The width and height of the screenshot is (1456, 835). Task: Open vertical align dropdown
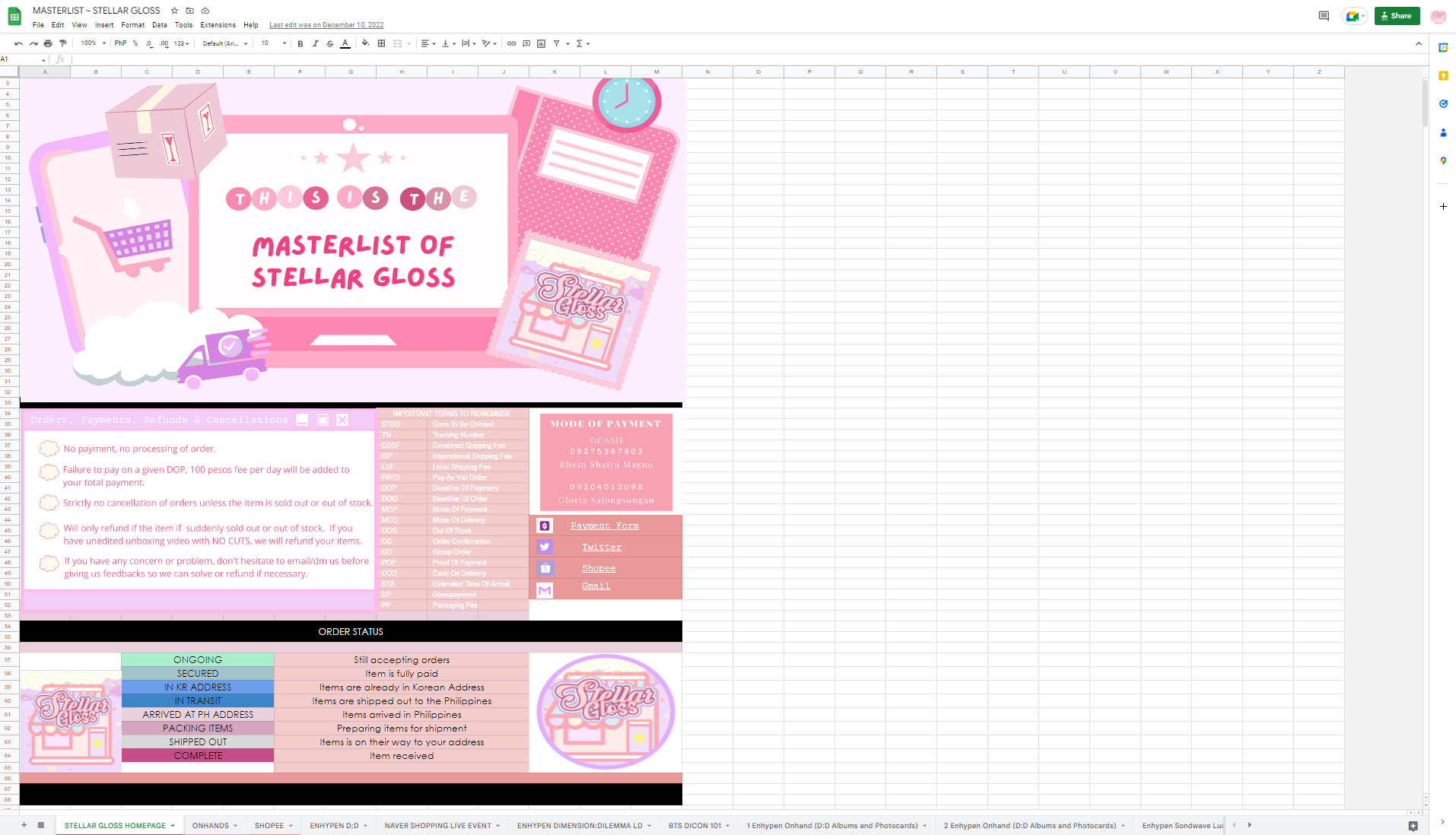click(449, 43)
